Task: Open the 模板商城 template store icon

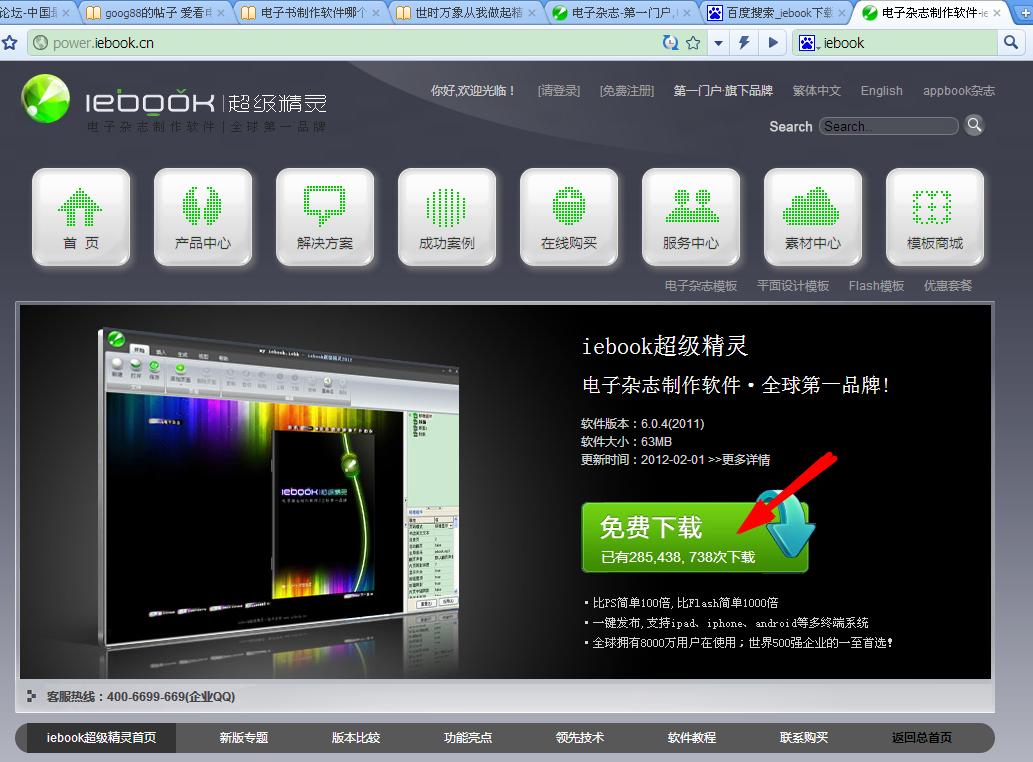Action: pyautogui.click(x=935, y=217)
